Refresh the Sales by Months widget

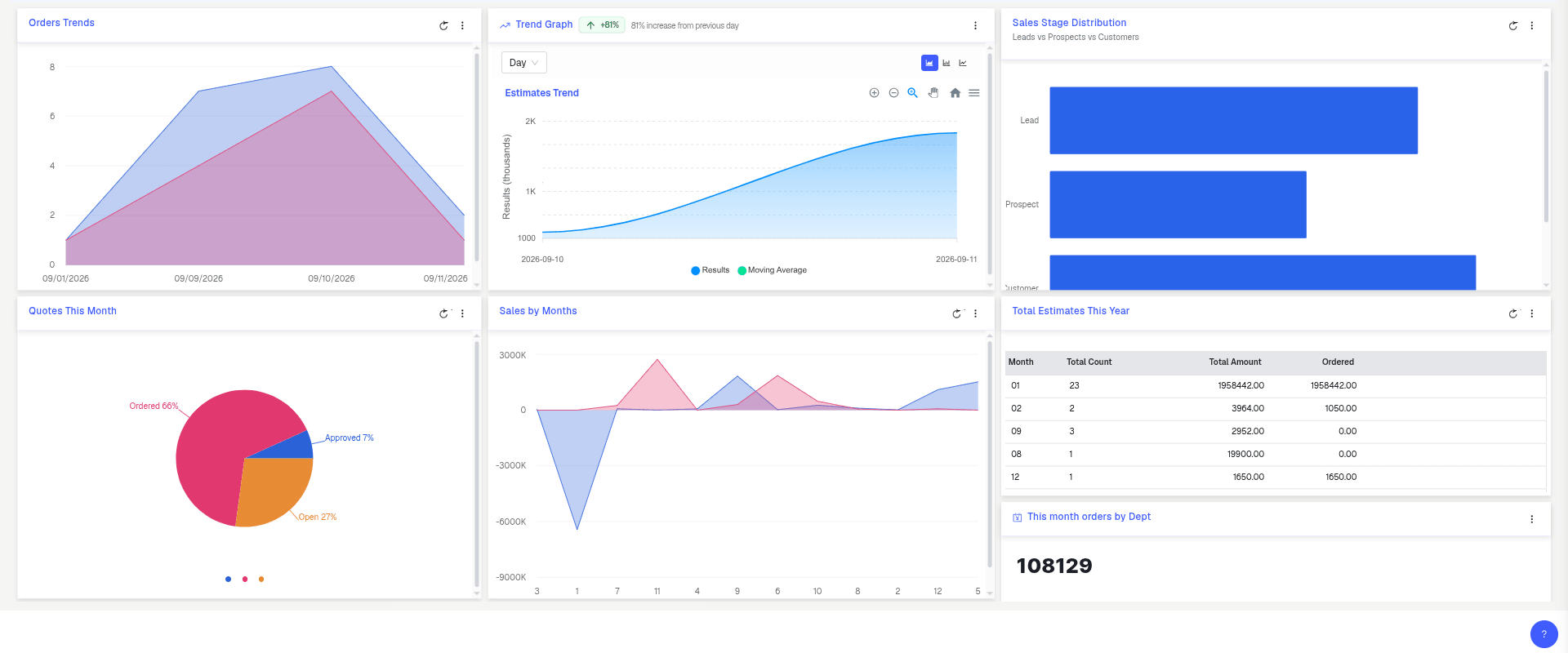tap(956, 313)
